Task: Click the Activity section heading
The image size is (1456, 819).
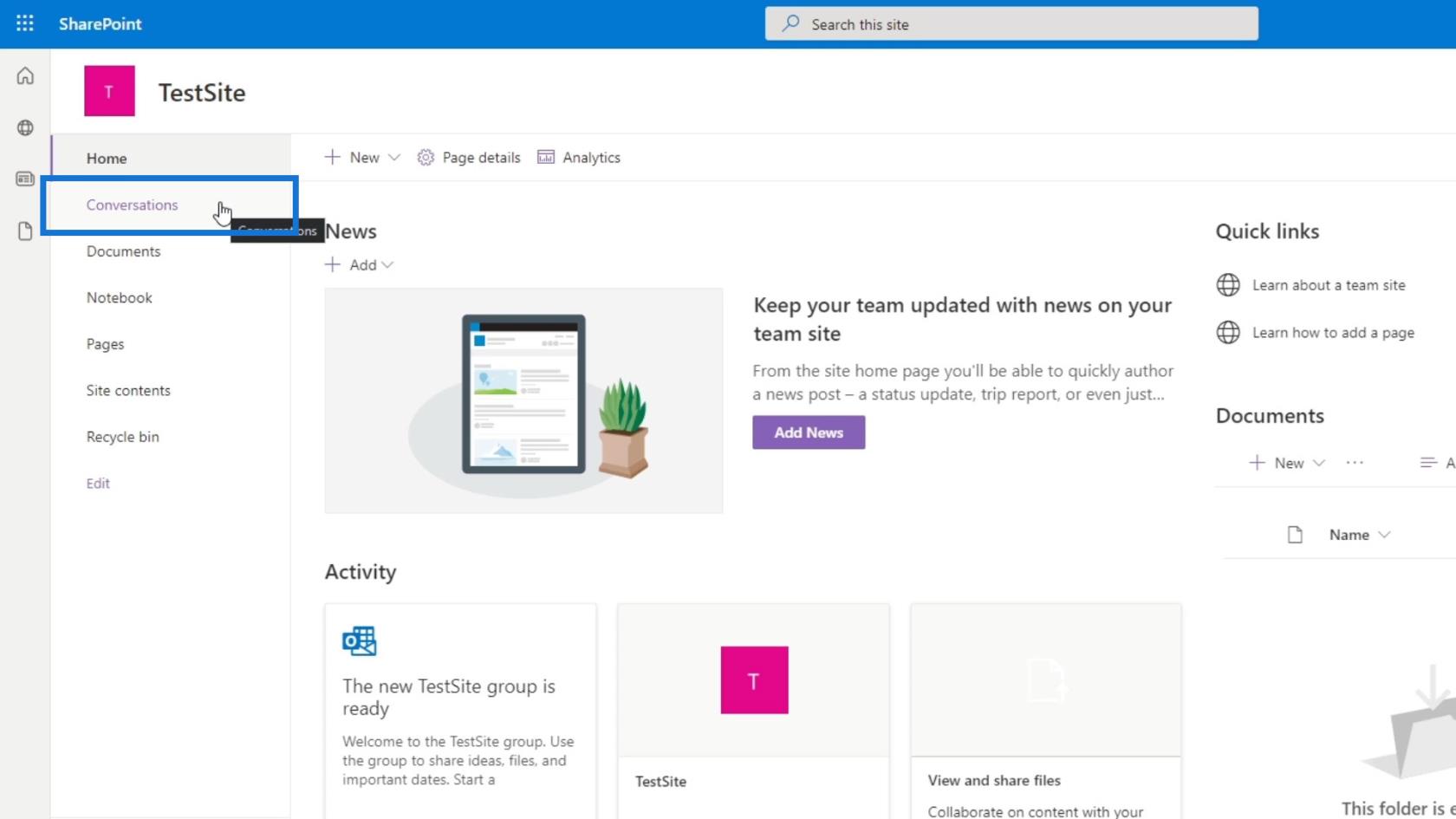Action: coord(361,572)
